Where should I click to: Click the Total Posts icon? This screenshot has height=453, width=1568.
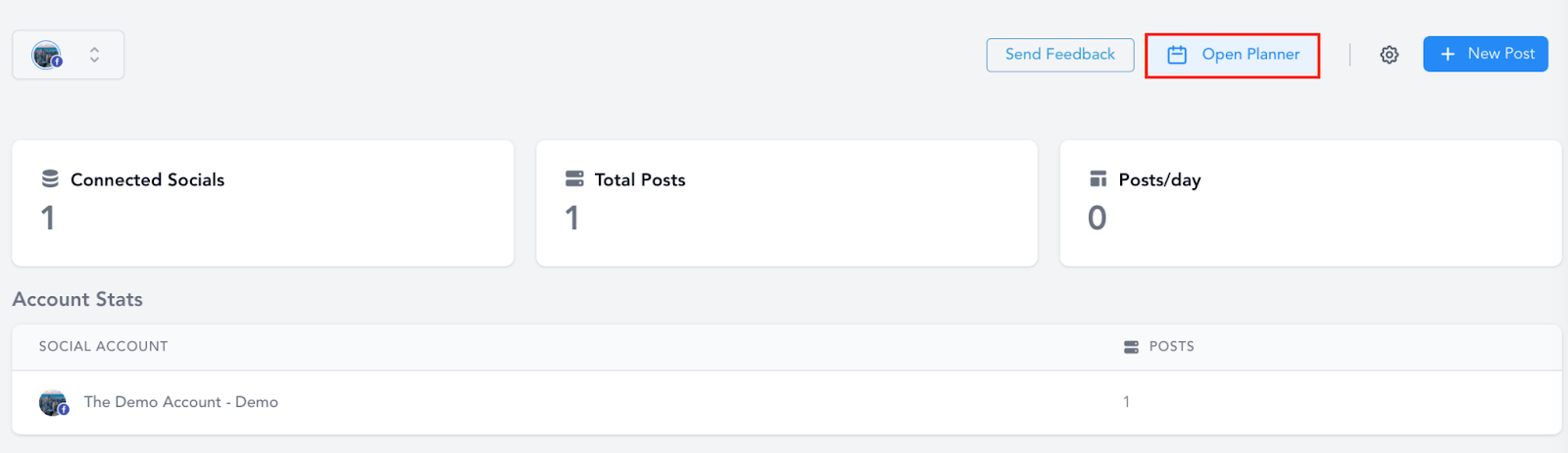click(x=574, y=178)
